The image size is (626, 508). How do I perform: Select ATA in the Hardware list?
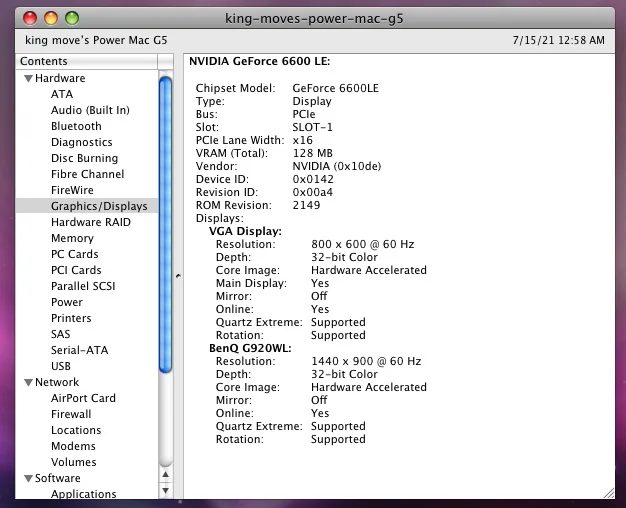[62, 94]
